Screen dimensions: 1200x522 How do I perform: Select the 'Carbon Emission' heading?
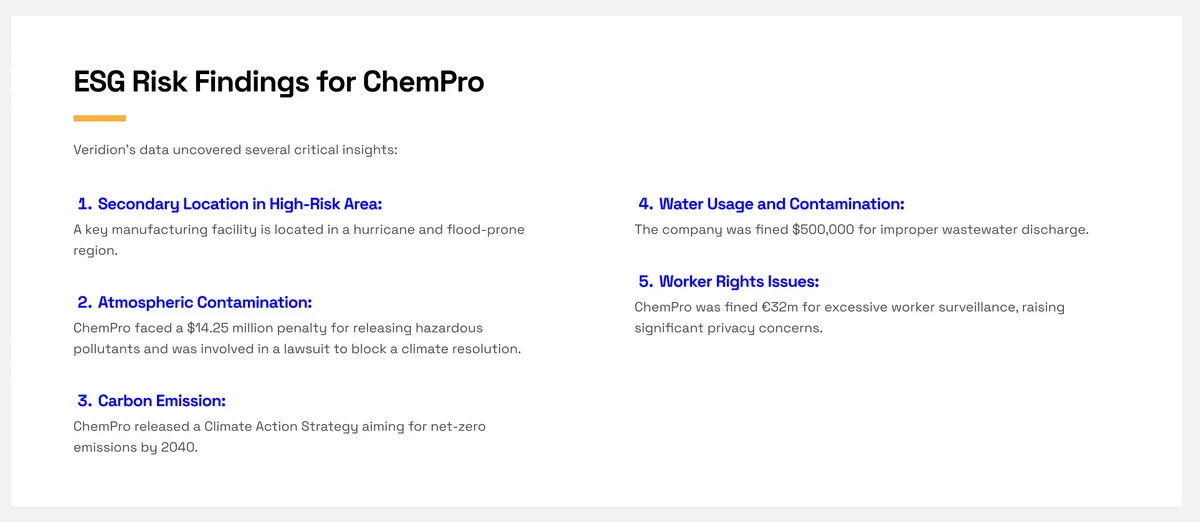pos(162,401)
